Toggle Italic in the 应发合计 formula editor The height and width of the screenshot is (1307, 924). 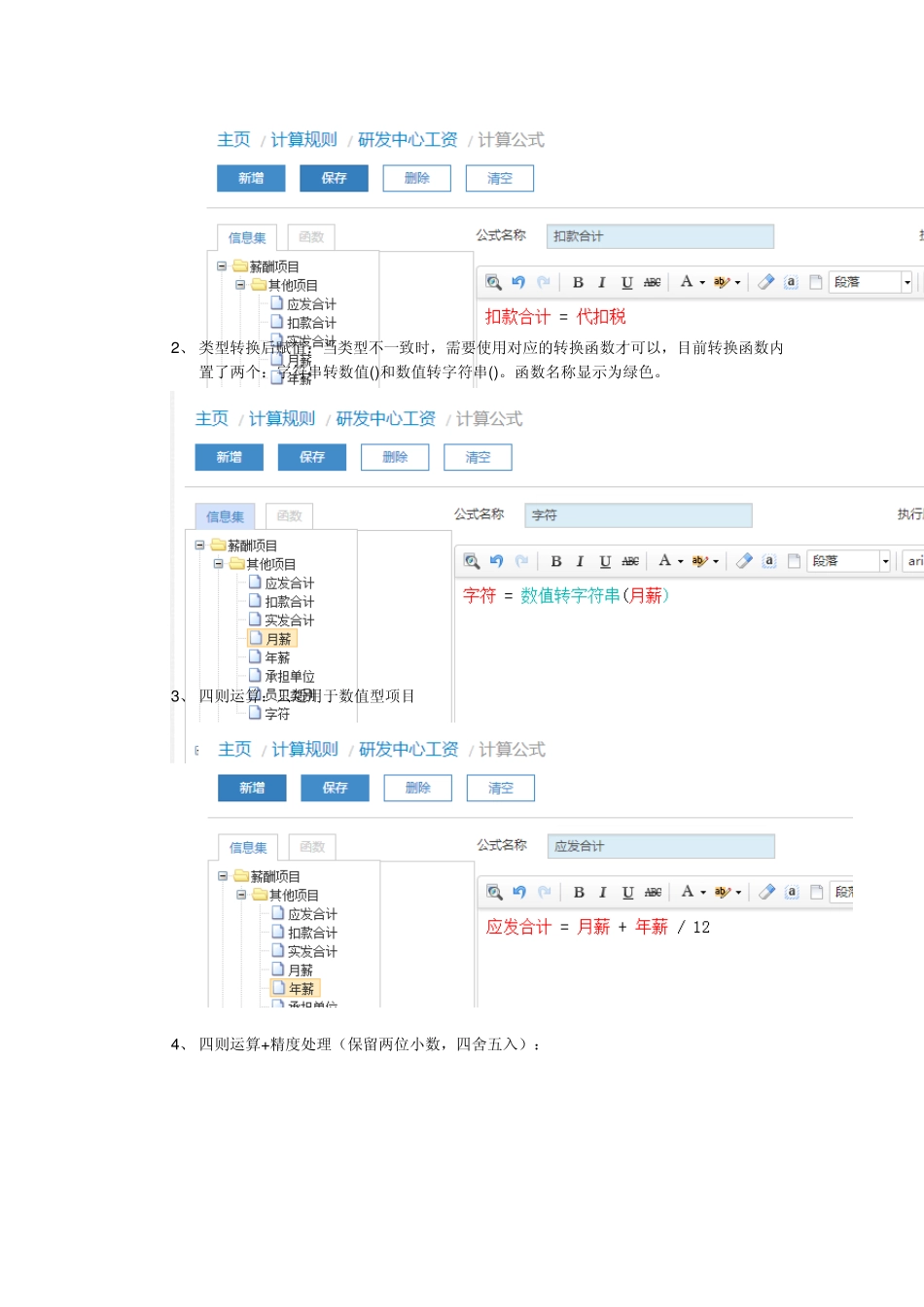(603, 892)
